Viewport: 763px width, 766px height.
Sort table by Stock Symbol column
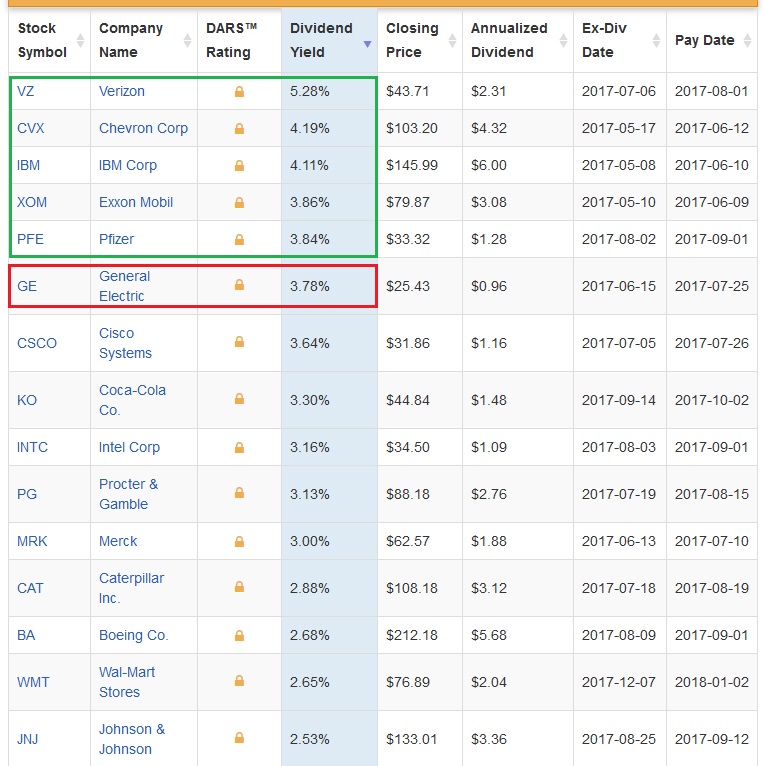click(x=43, y=40)
